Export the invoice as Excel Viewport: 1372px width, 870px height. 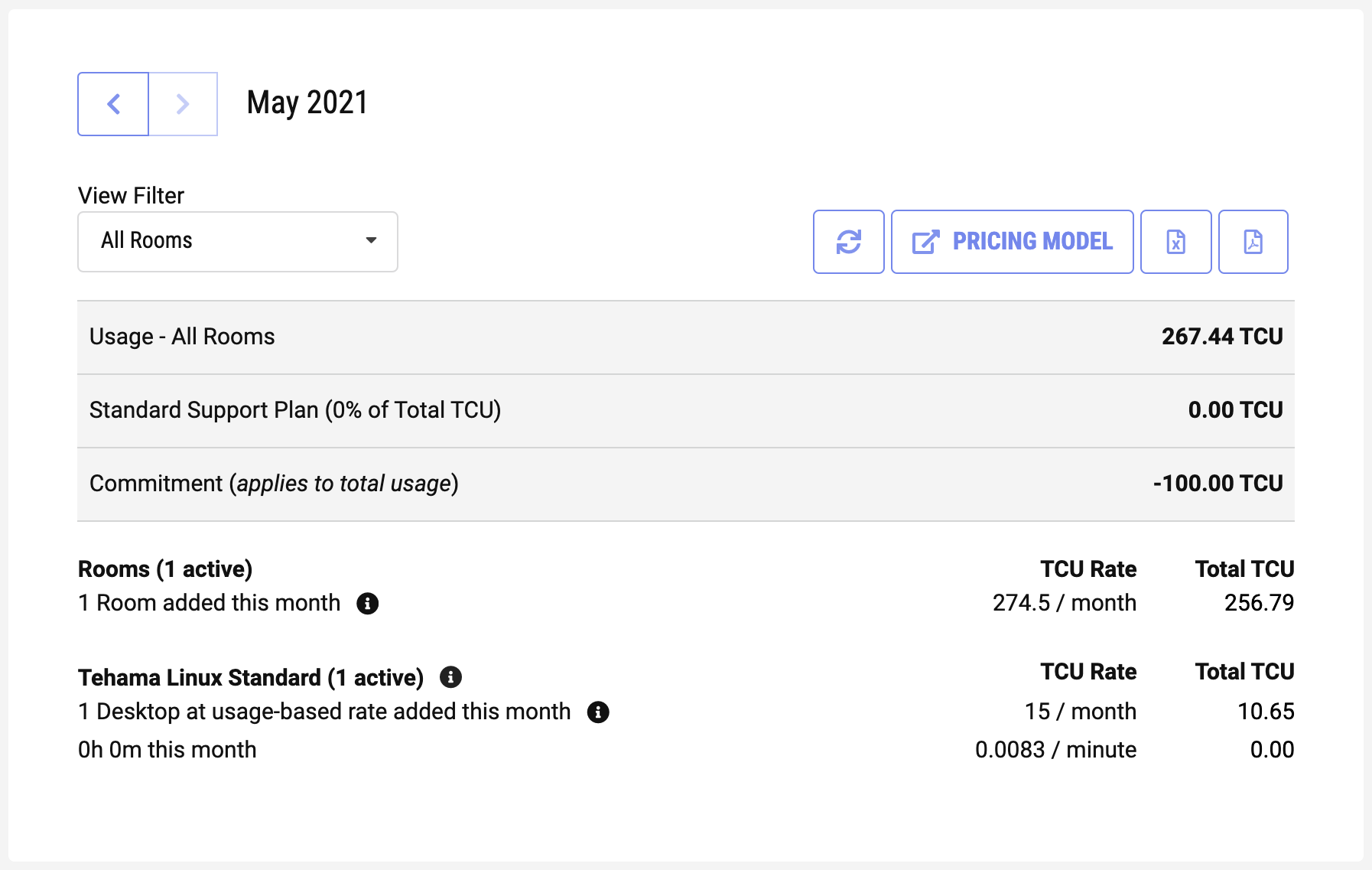click(1176, 241)
